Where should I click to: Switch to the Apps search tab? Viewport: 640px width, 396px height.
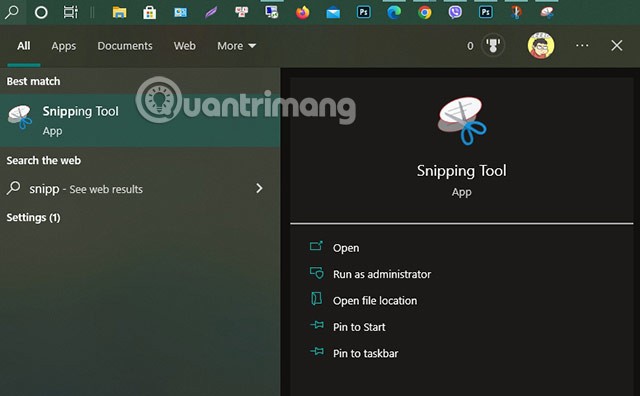[x=64, y=46]
